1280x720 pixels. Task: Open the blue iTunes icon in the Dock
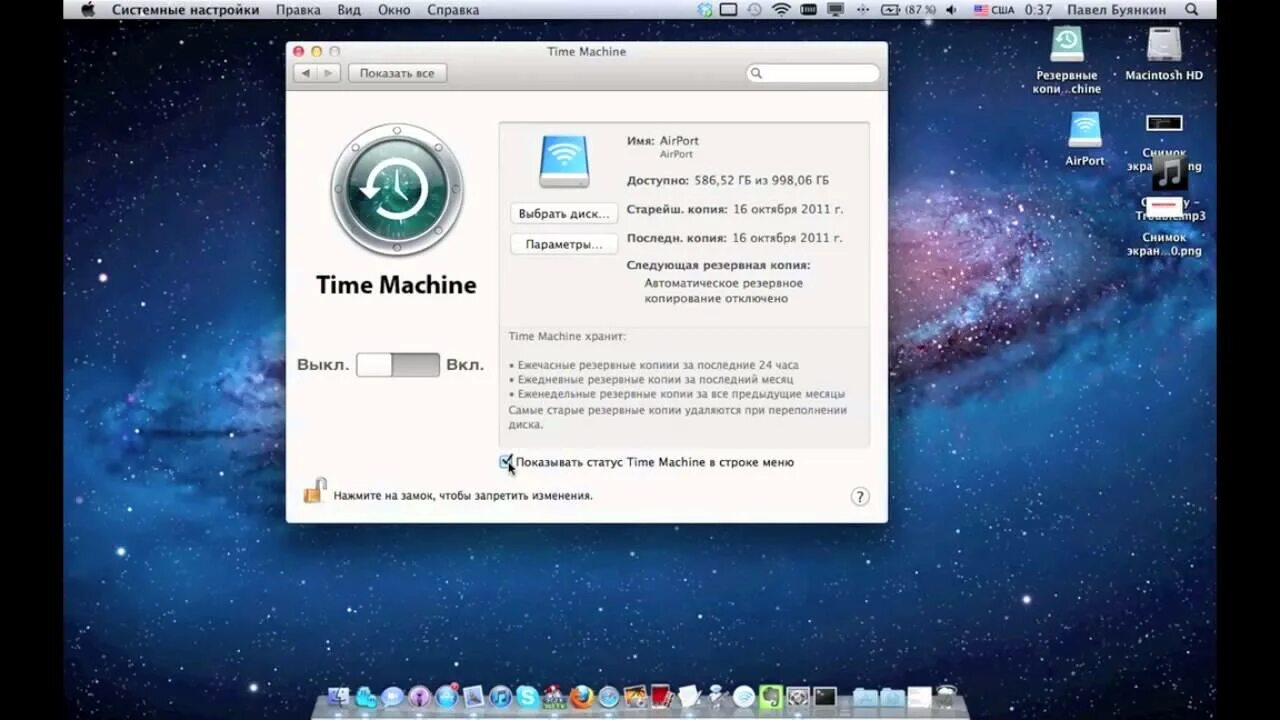[501, 696]
